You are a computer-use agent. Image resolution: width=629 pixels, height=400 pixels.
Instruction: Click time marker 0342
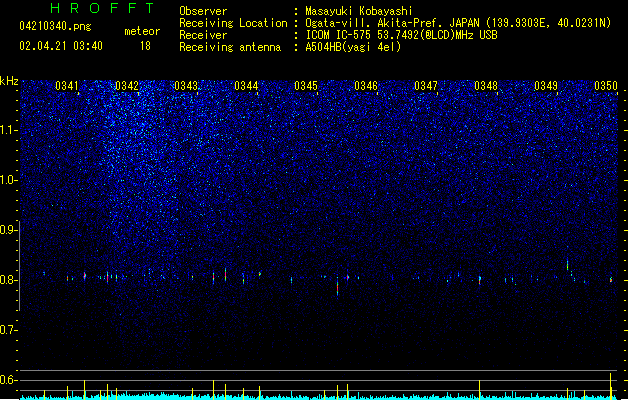pyautogui.click(x=127, y=86)
